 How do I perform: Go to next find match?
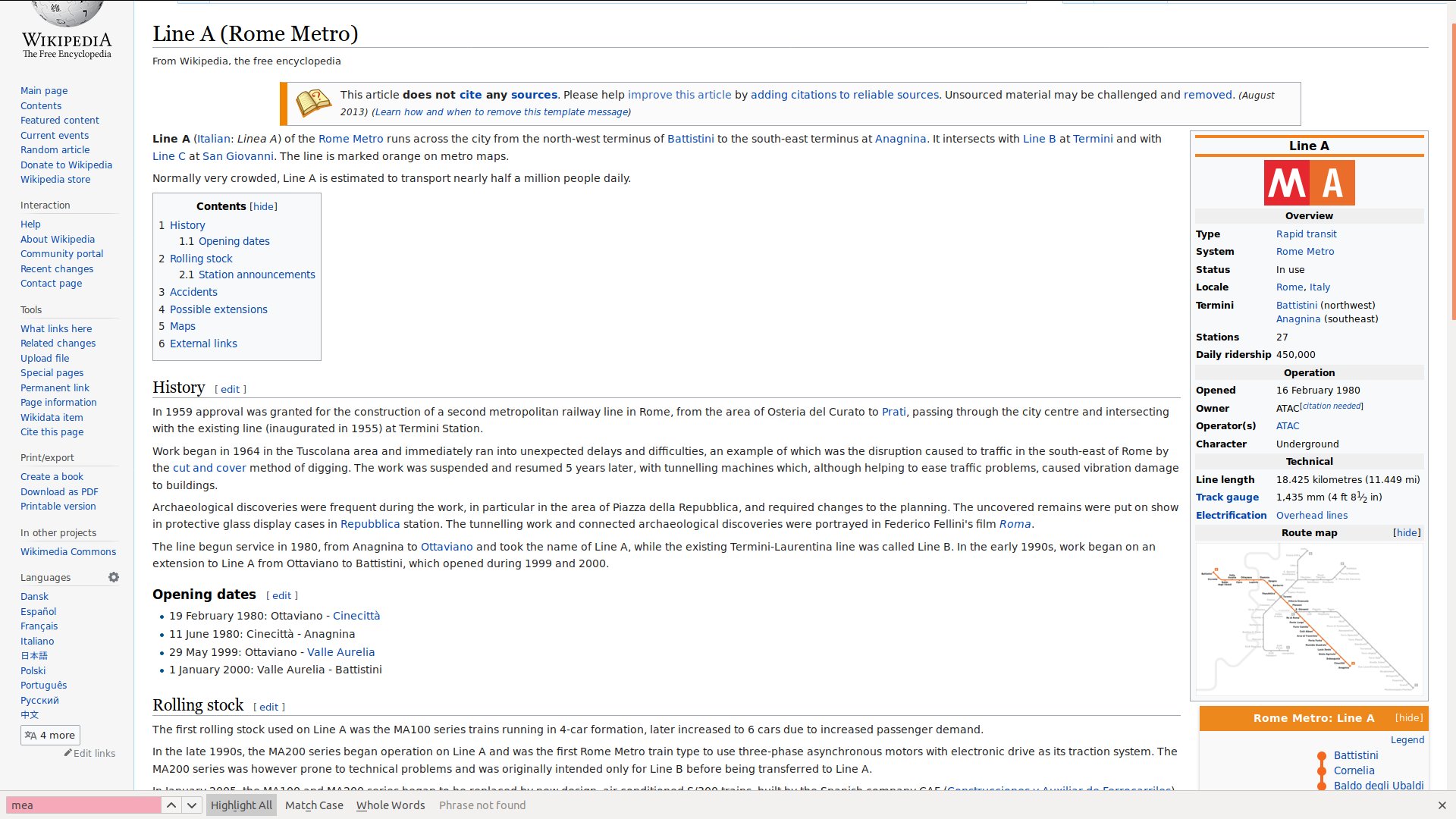pyautogui.click(x=192, y=805)
